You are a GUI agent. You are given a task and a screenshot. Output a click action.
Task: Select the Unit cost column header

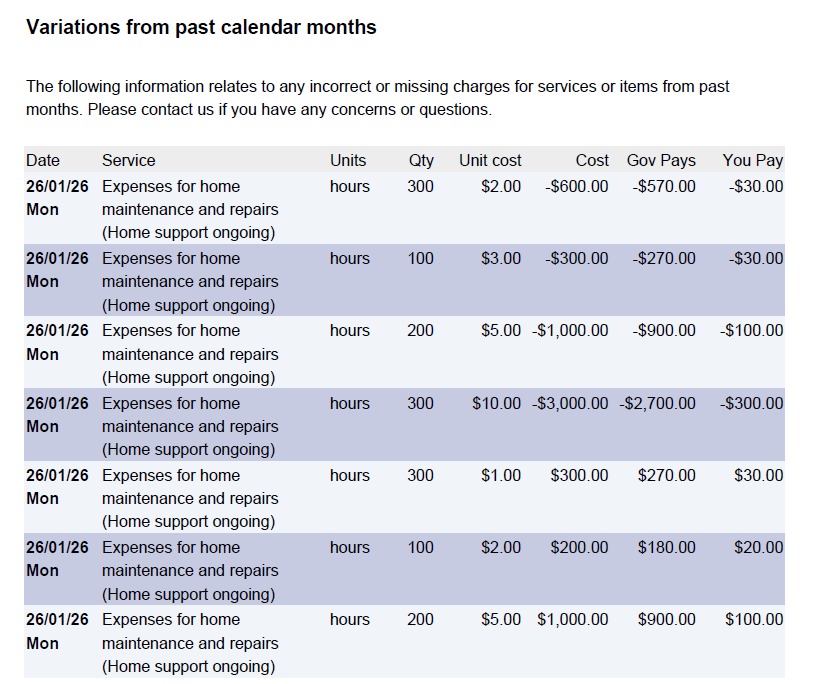tap(490, 160)
